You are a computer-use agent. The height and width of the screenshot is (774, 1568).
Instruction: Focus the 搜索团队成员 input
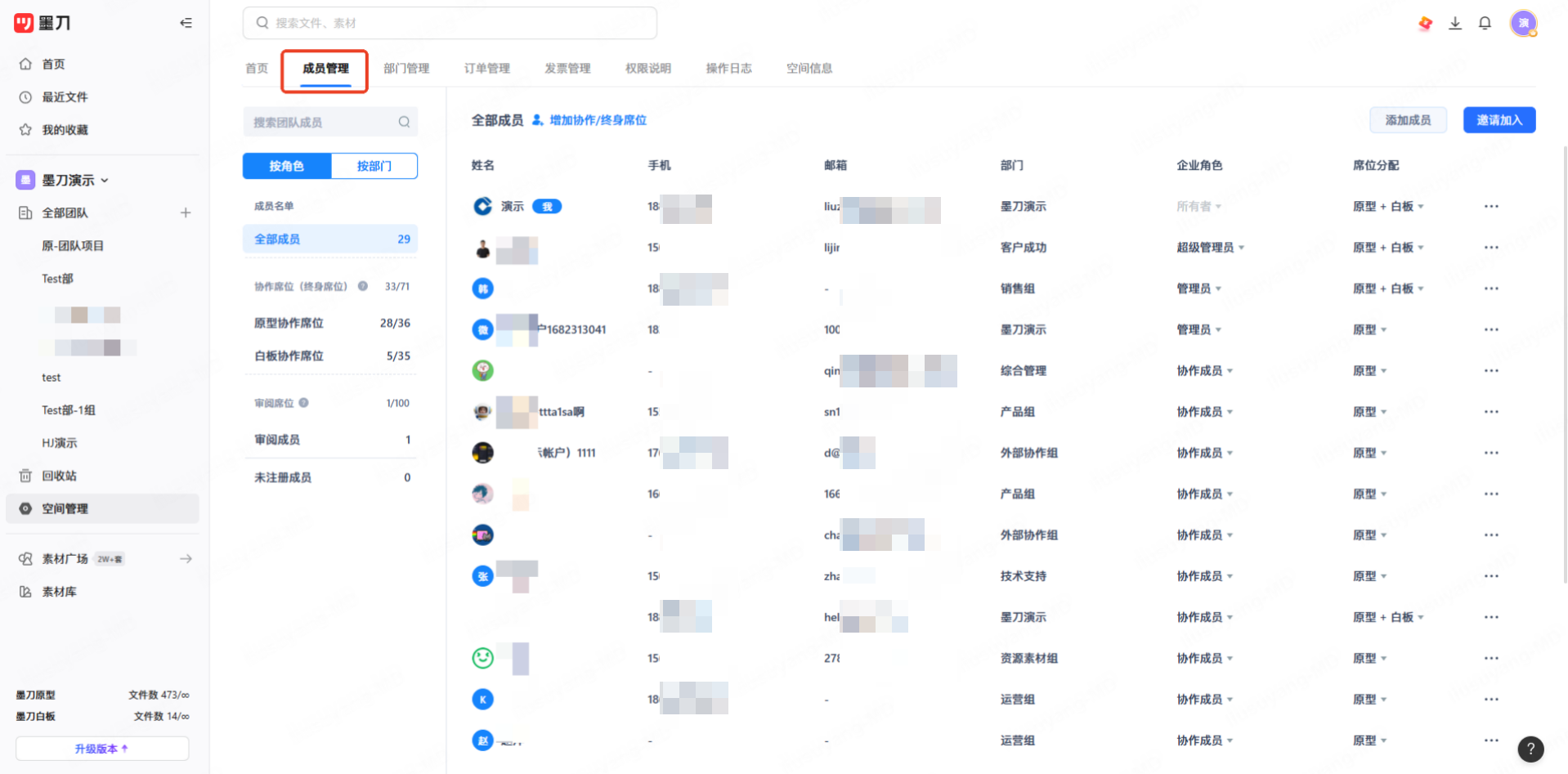[x=330, y=122]
